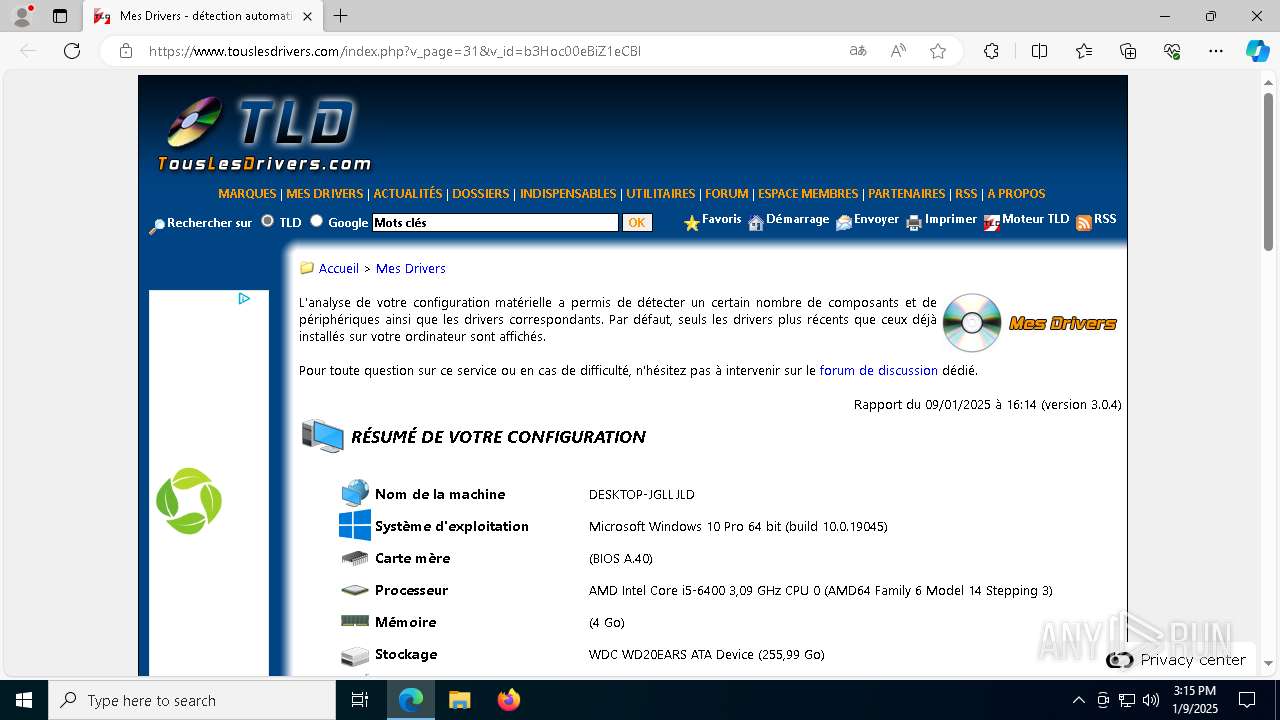Select the Google search radio button
This screenshot has width=1280, height=720.
tap(317, 221)
